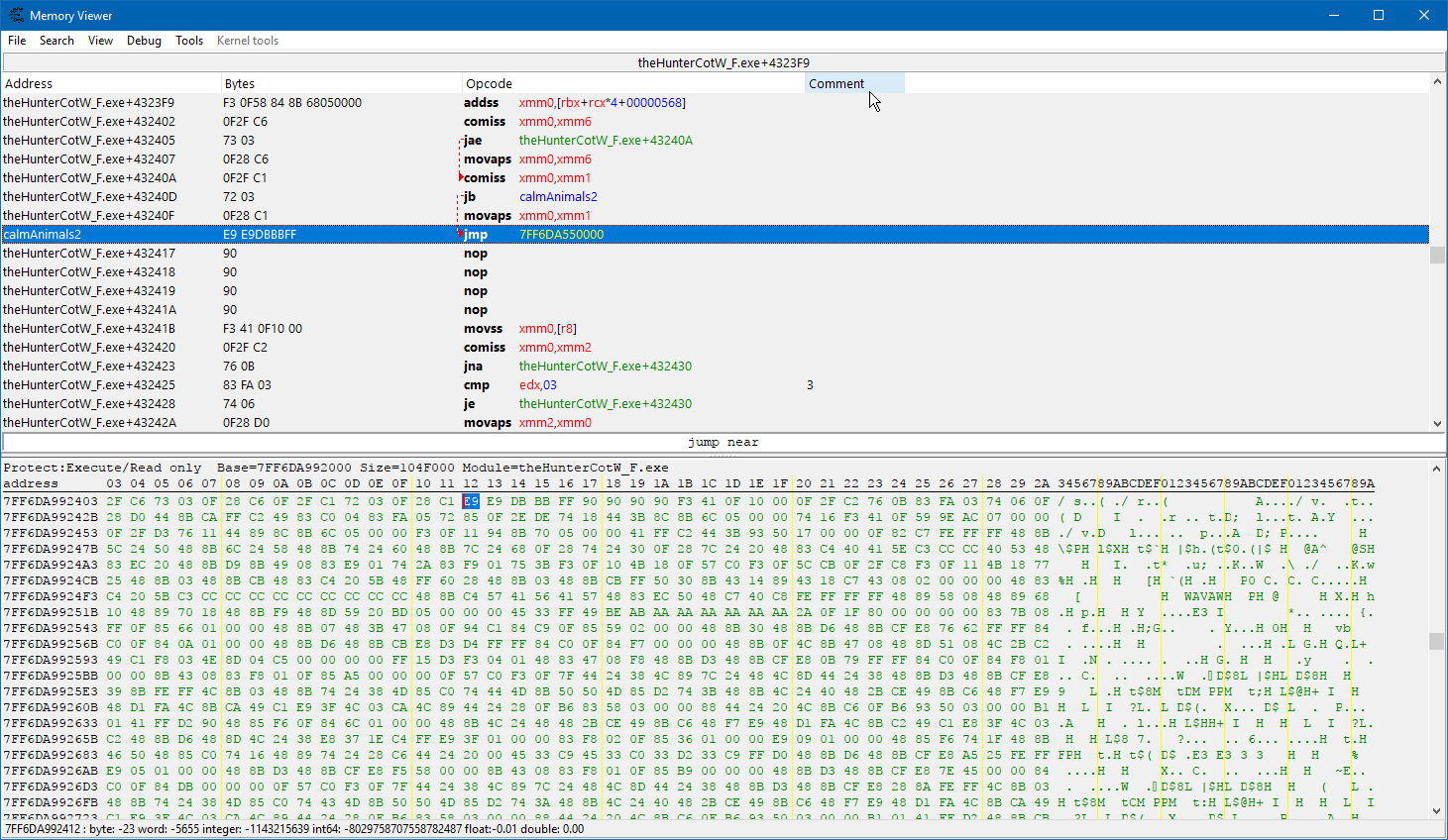Click the Memory Viewer app icon in title bar

pos(16,15)
